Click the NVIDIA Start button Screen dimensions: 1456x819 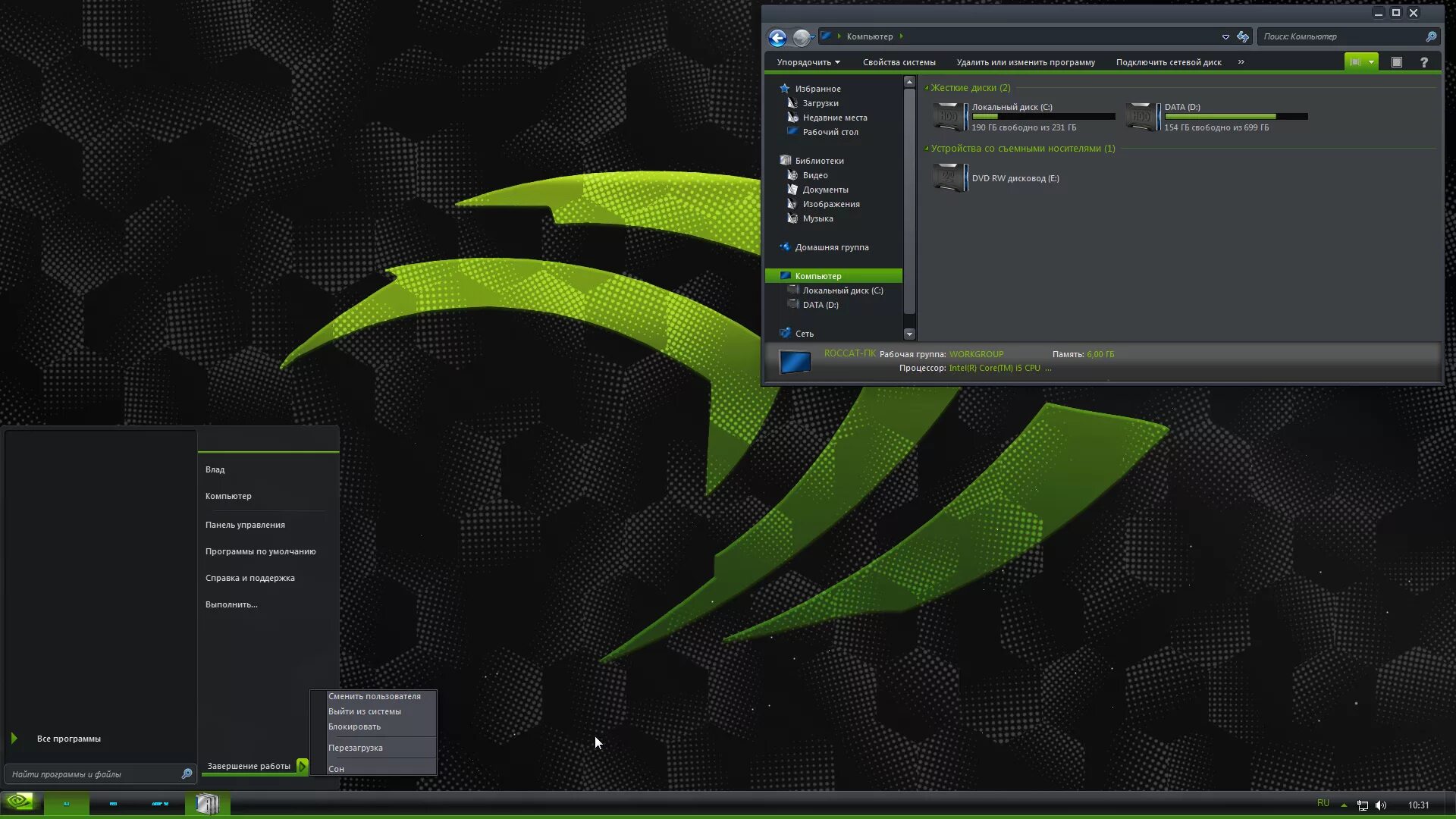click(x=20, y=802)
